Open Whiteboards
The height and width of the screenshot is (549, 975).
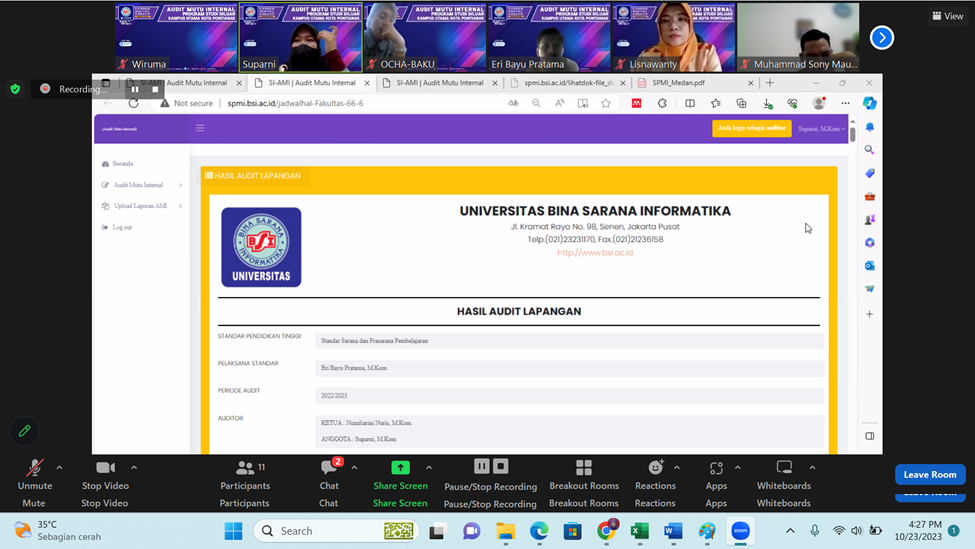point(783,476)
